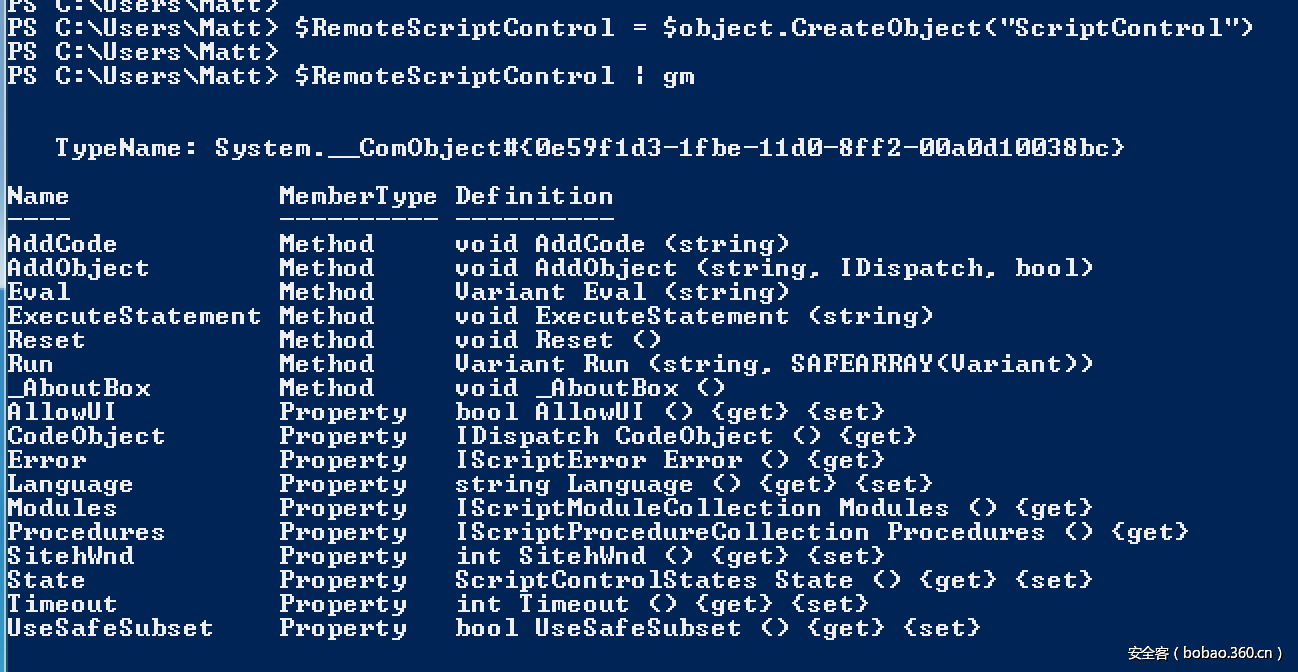The height and width of the screenshot is (672, 1298).
Task: Click the Definition column header
Action: coord(534,196)
